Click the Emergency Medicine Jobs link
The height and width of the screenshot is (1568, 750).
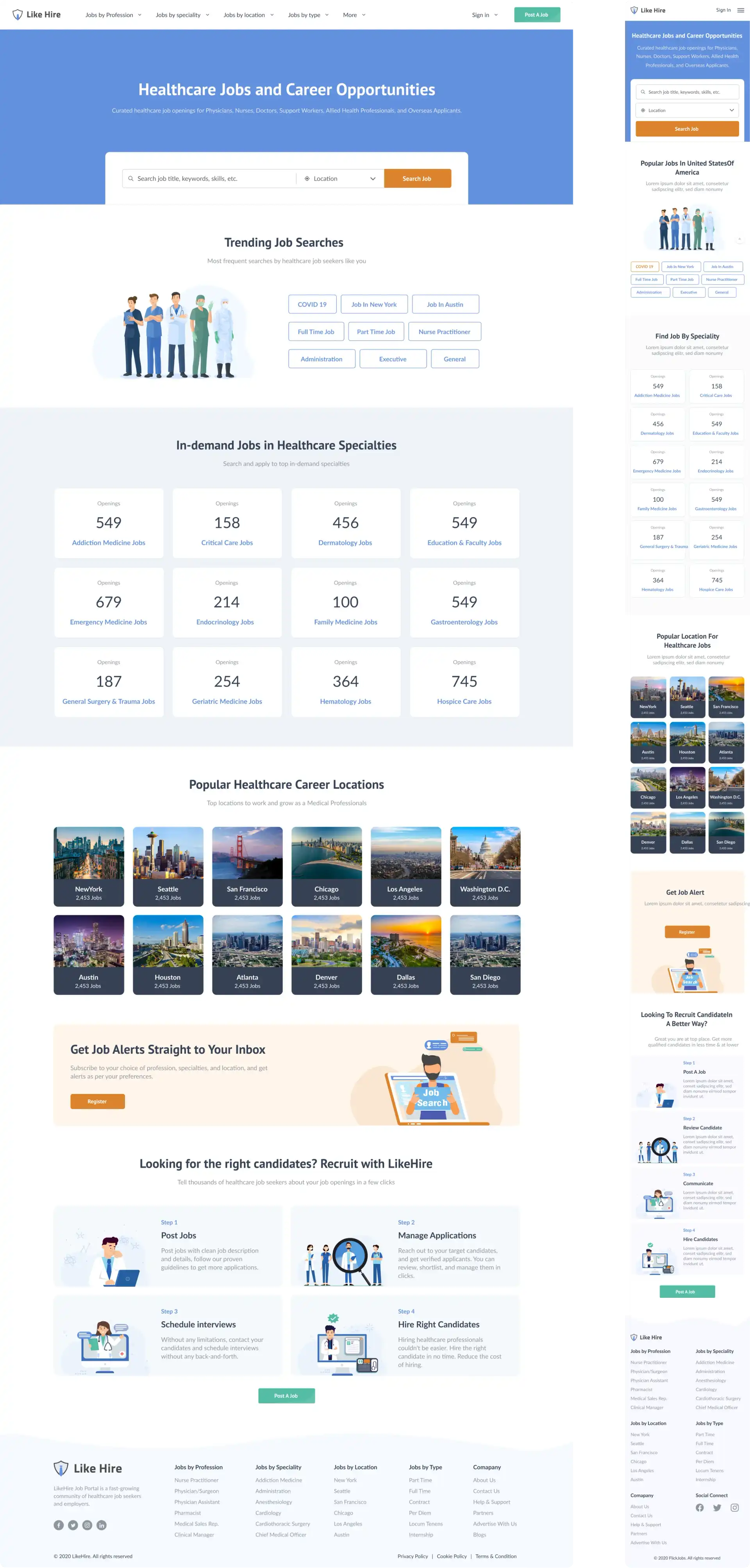(108, 622)
